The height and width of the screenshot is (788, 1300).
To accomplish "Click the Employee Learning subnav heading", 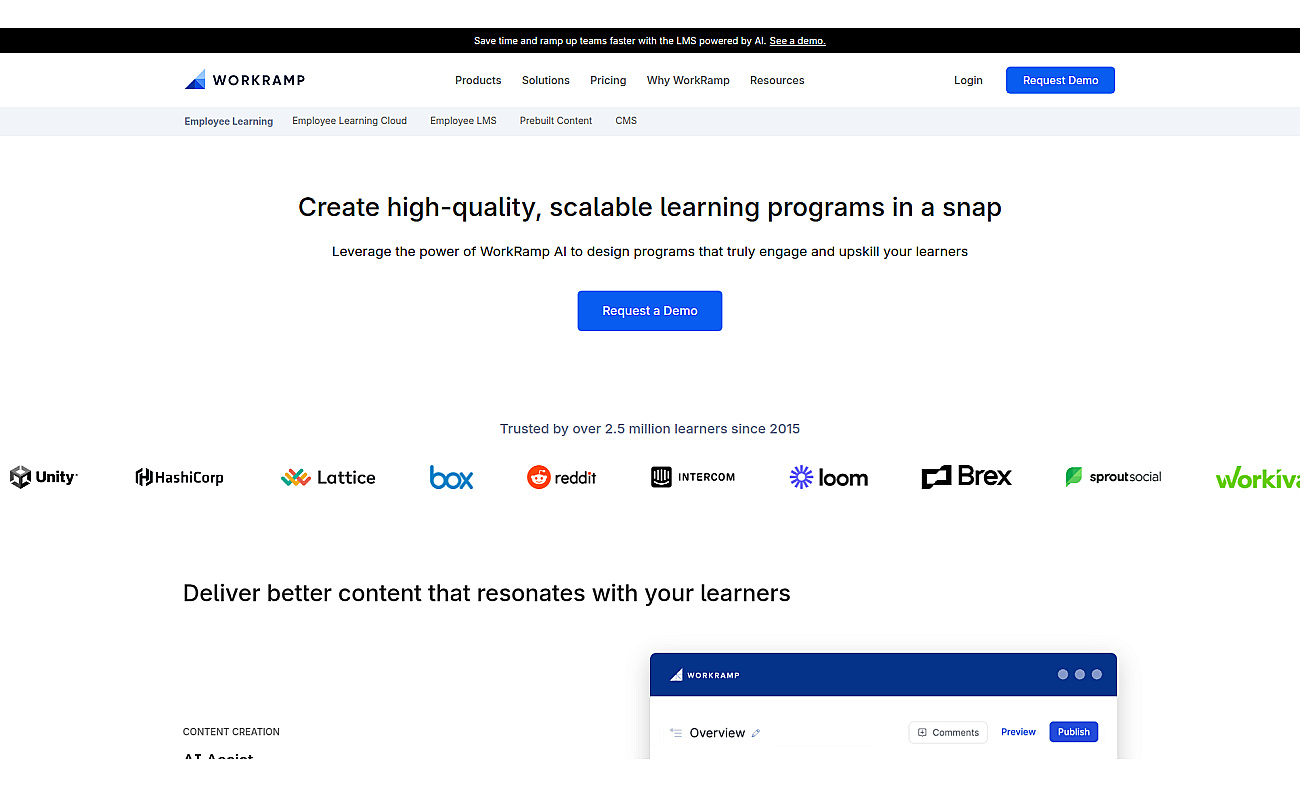I will click(x=229, y=121).
